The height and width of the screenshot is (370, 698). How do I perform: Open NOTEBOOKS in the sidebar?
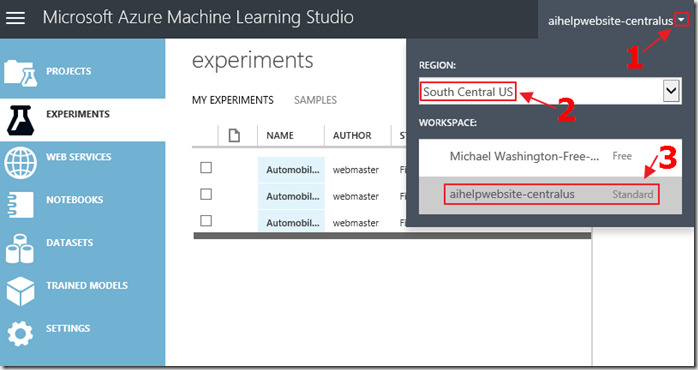click(75, 200)
